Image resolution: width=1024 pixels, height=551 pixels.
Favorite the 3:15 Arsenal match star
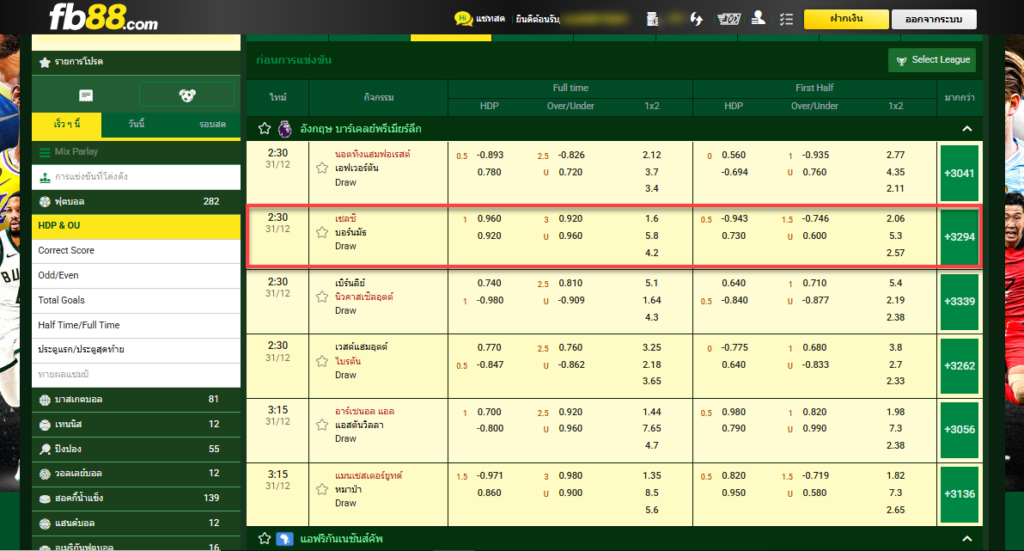(x=321, y=425)
